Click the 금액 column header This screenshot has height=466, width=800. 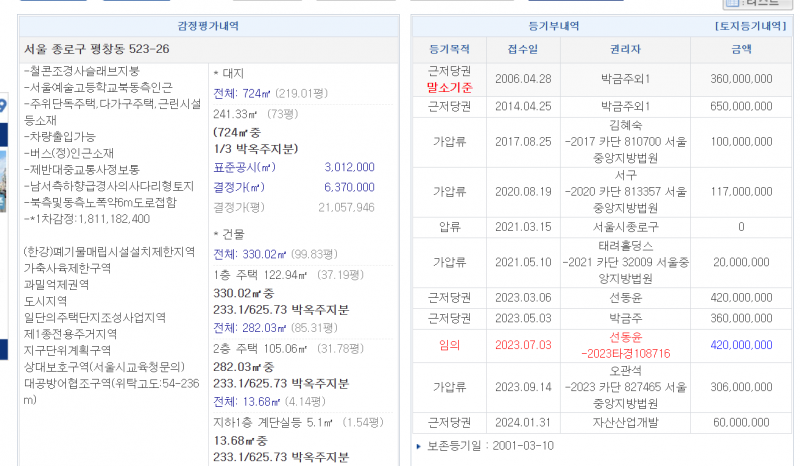[x=741, y=48]
